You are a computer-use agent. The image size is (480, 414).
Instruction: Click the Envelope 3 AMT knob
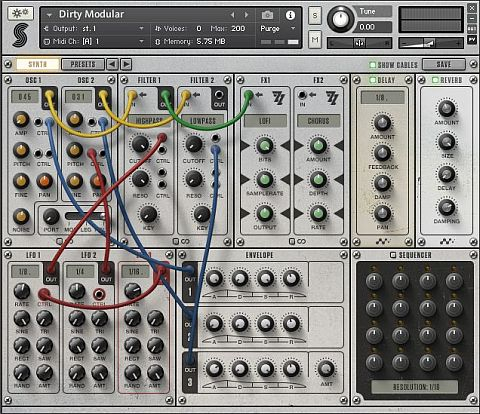tap(326, 368)
